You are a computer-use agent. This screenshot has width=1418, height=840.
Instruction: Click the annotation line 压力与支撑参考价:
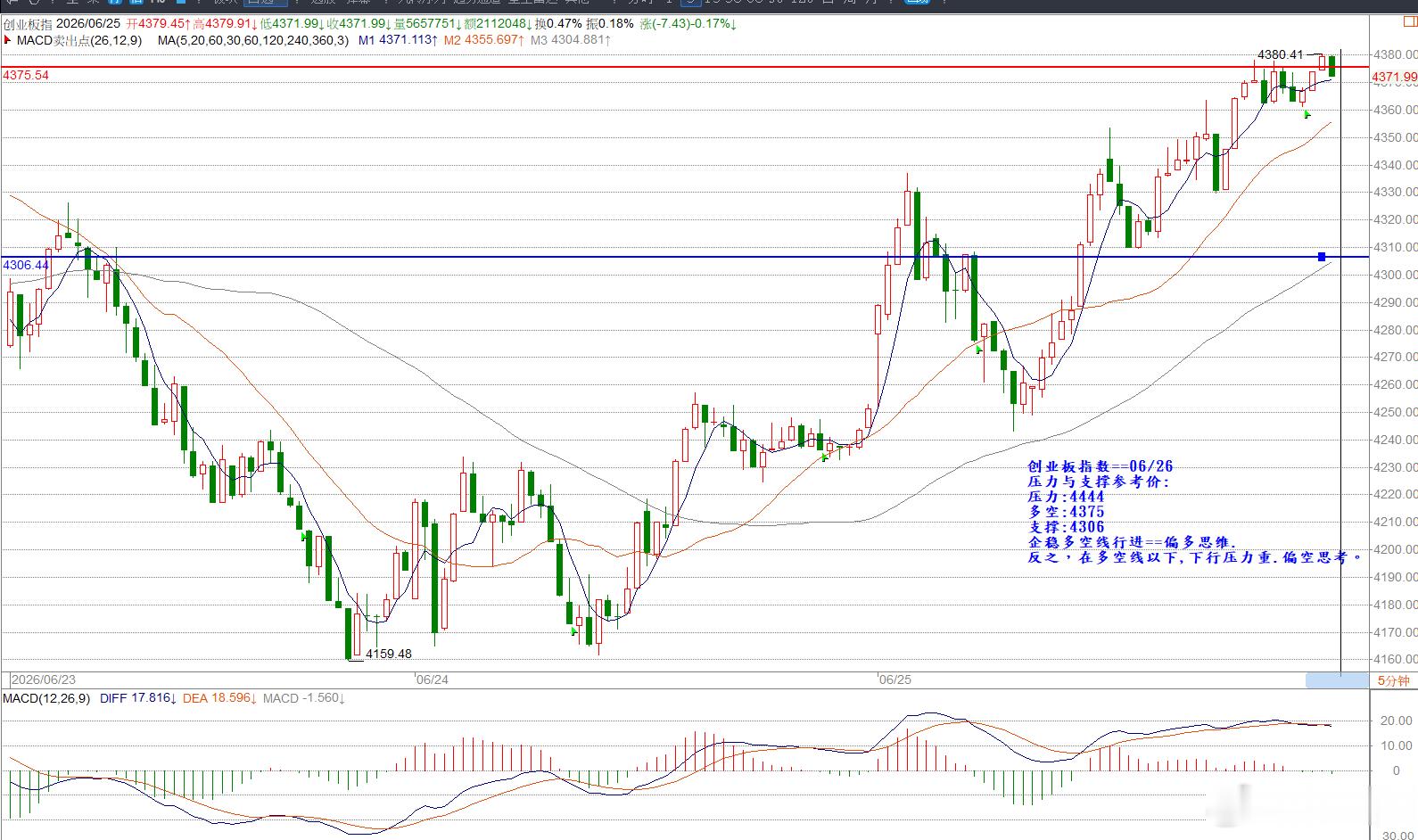pyautogui.click(x=1099, y=482)
